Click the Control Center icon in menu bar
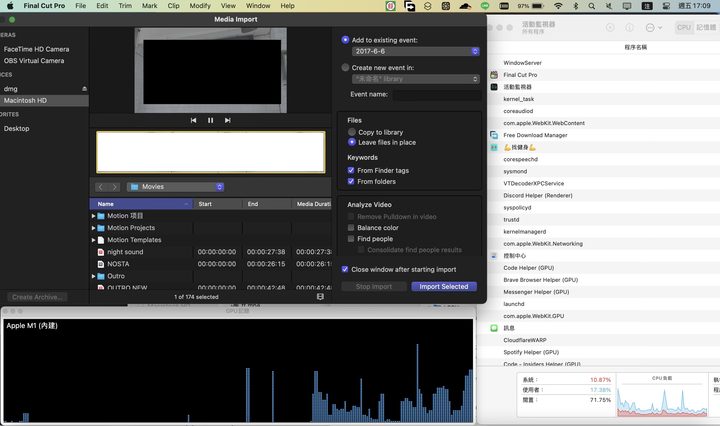Viewport: 720px width, 426px height. (666, 6)
